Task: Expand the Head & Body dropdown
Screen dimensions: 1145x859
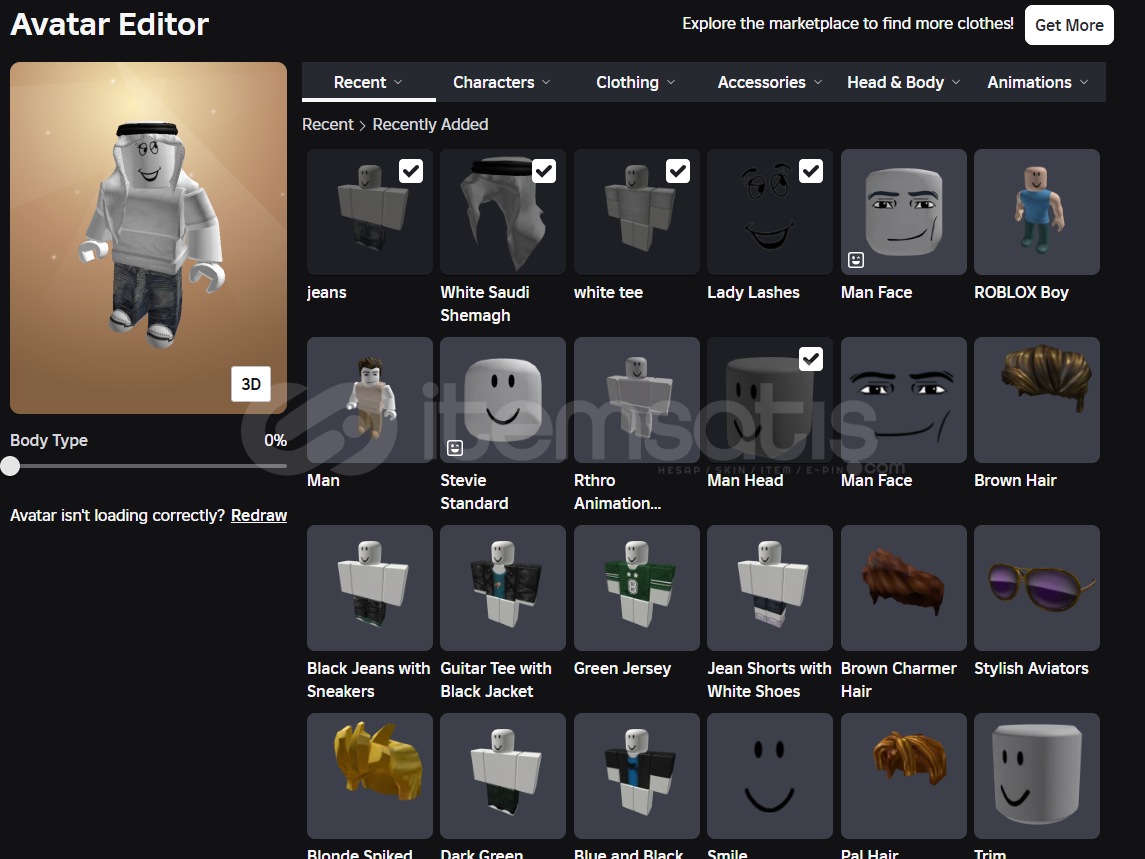Action: [x=903, y=82]
